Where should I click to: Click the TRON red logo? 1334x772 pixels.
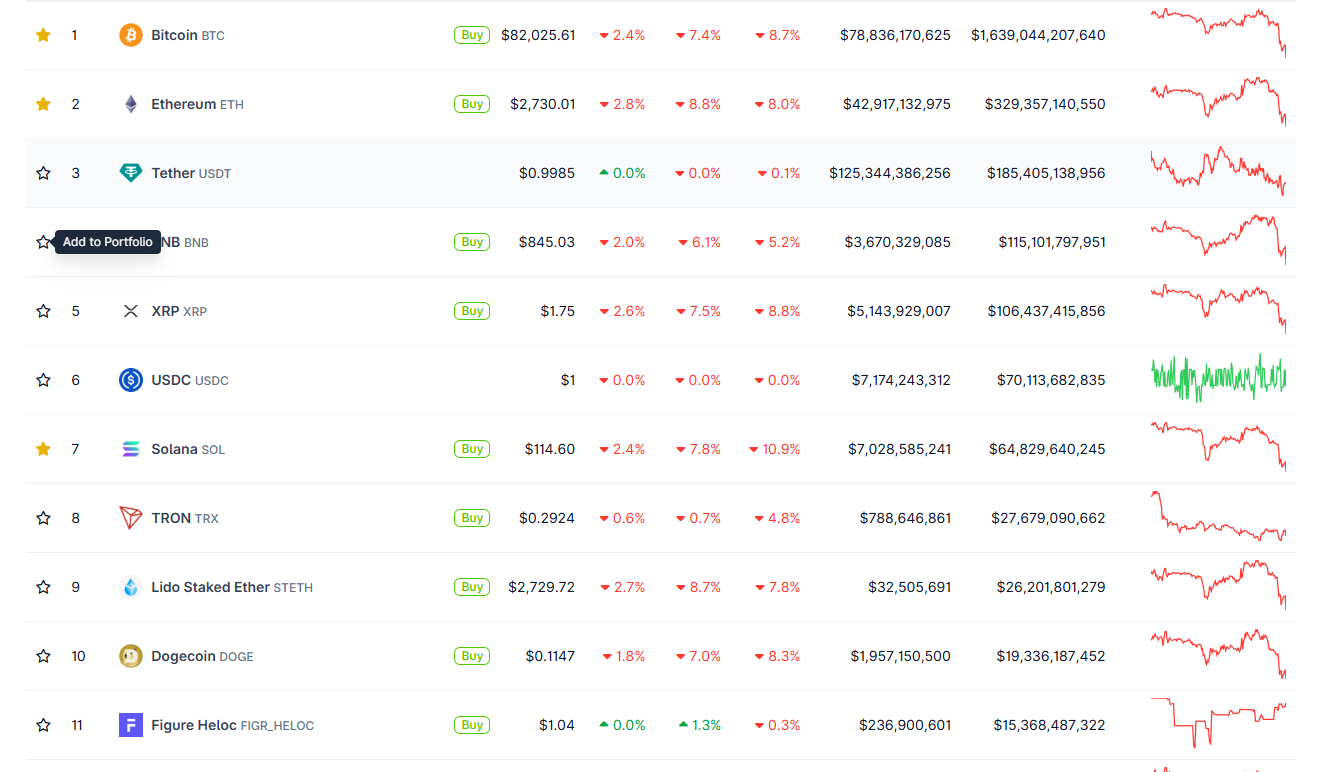[x=130, y=517]
